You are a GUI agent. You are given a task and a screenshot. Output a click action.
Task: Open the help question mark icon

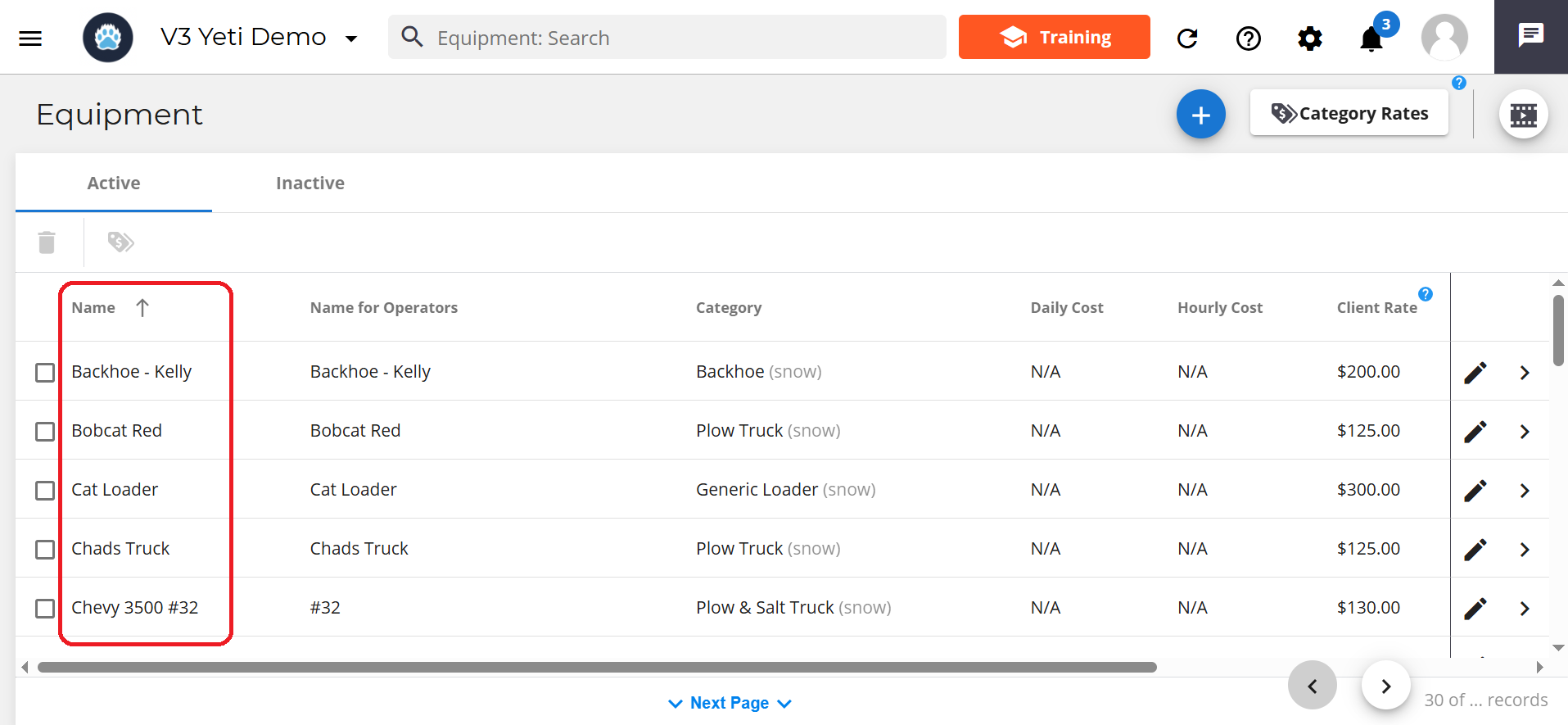1248,38
